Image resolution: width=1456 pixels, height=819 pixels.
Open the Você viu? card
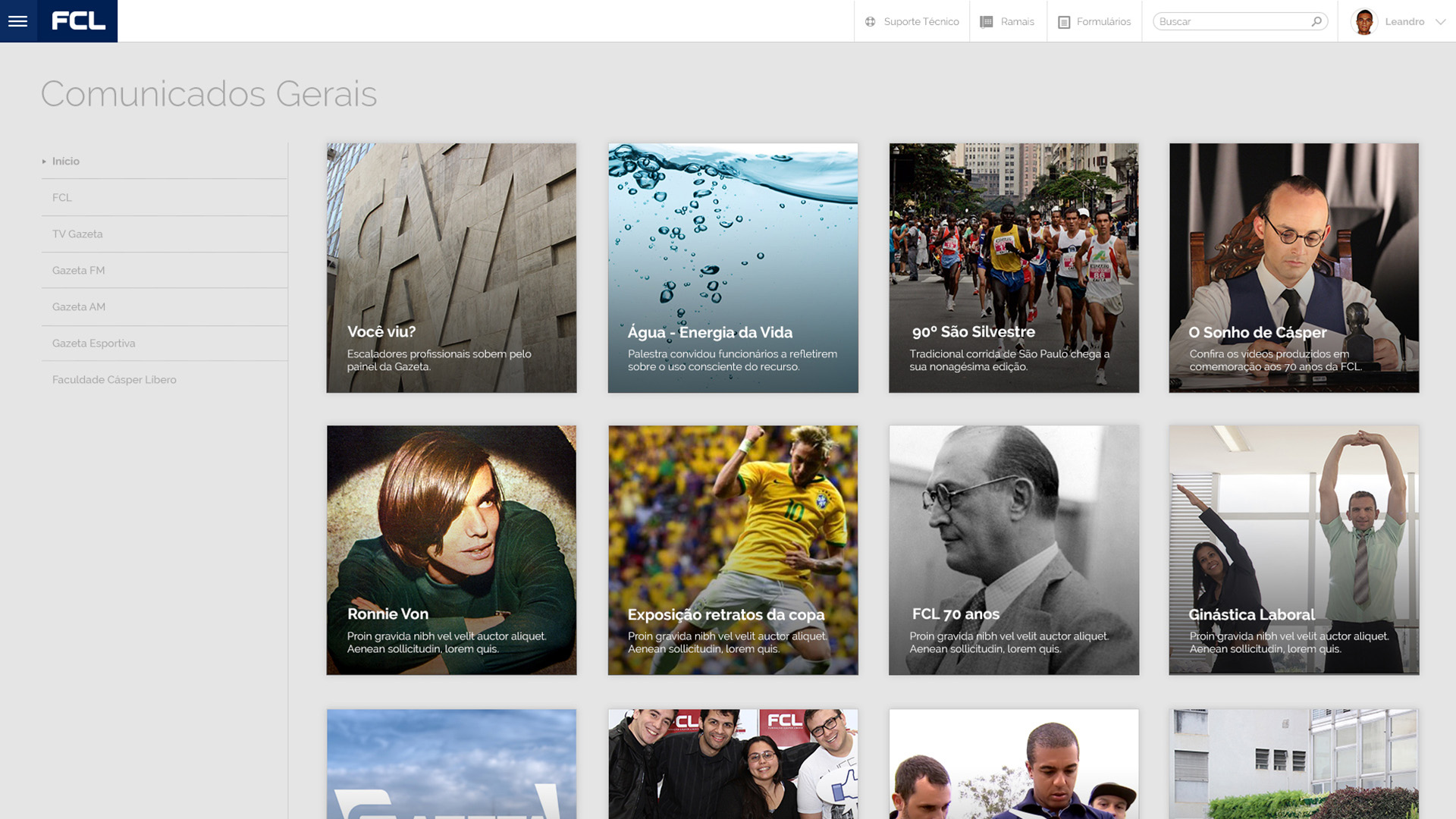coord(451,268)
